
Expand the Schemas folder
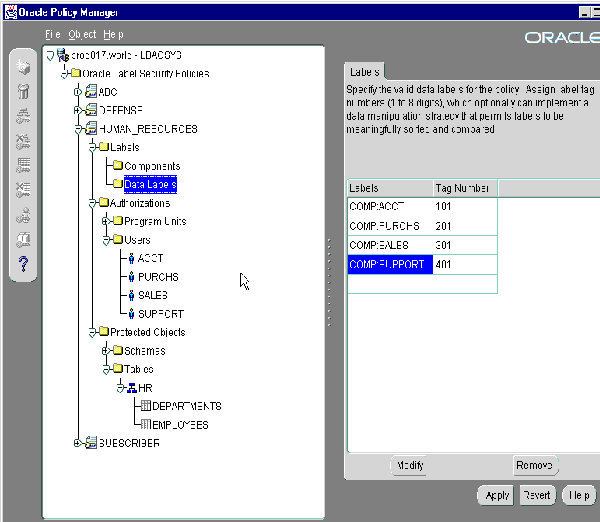[104, 351]
